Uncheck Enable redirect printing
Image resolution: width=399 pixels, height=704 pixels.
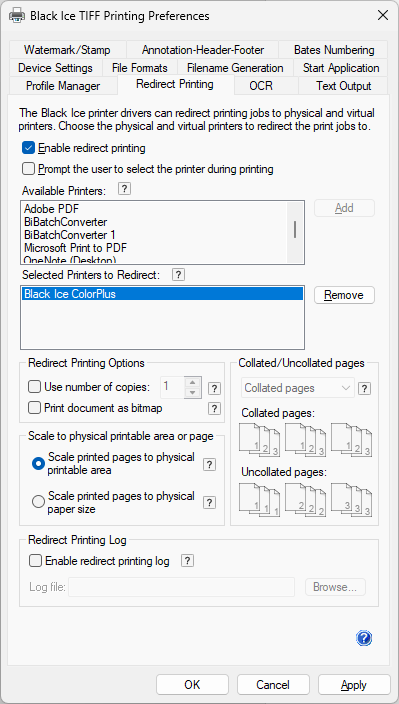pos(28,148)
